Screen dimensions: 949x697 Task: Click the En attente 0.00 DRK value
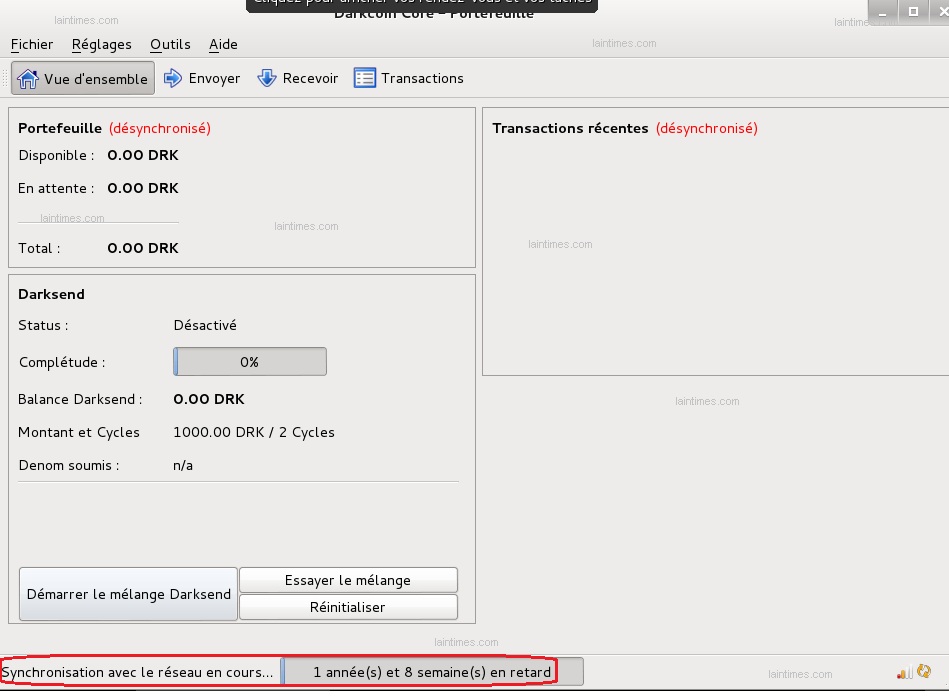[x=143, y=188]
